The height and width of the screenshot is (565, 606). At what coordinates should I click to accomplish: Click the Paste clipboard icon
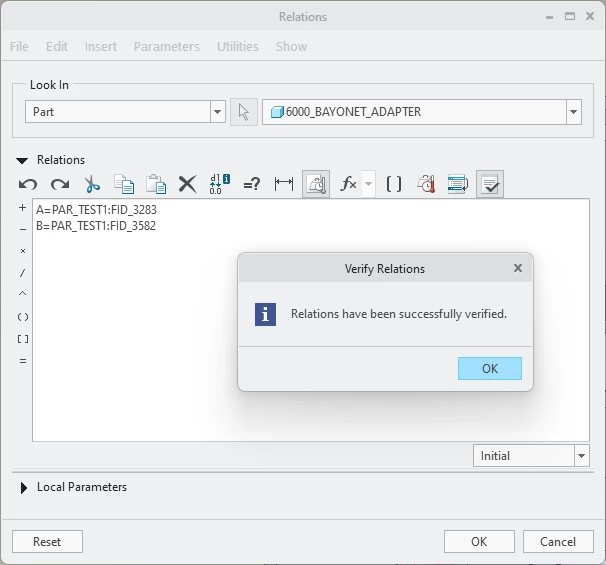coord(156,184)
